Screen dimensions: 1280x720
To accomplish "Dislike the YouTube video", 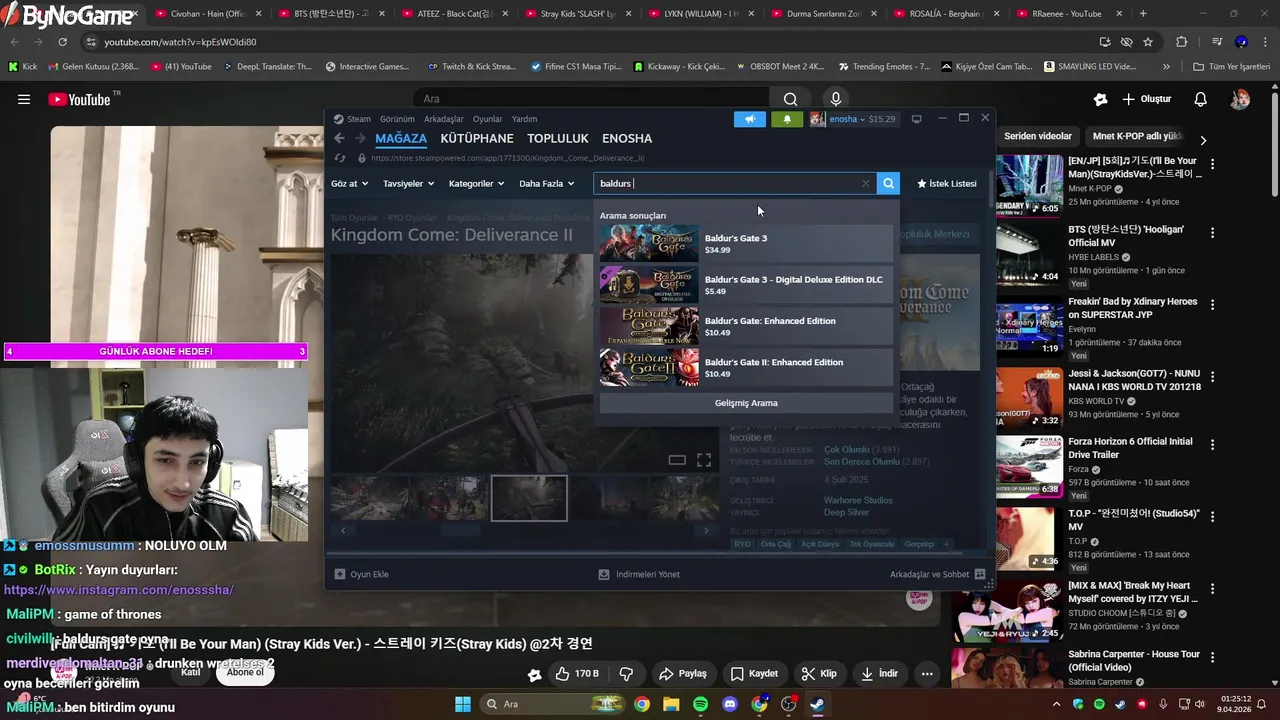I will click(x=627, y=674).
